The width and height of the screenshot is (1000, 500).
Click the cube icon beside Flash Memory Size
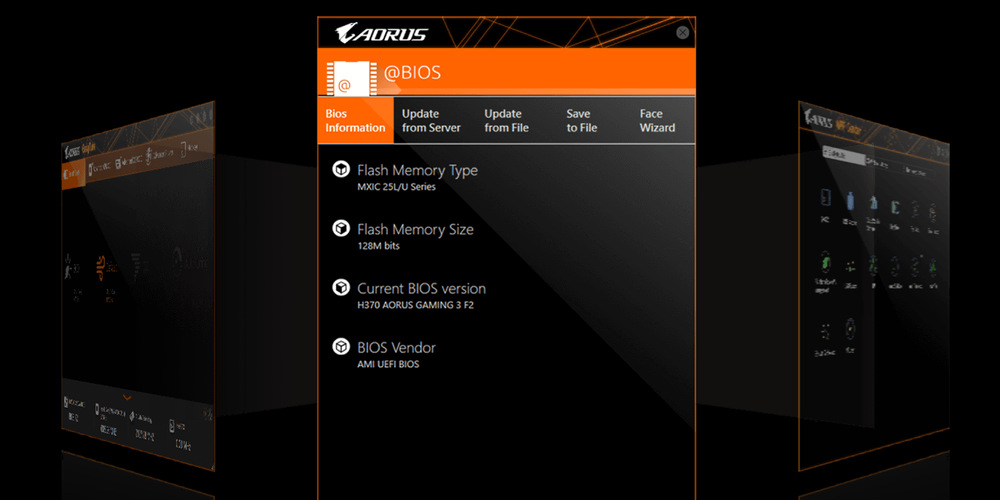point(341,228)
